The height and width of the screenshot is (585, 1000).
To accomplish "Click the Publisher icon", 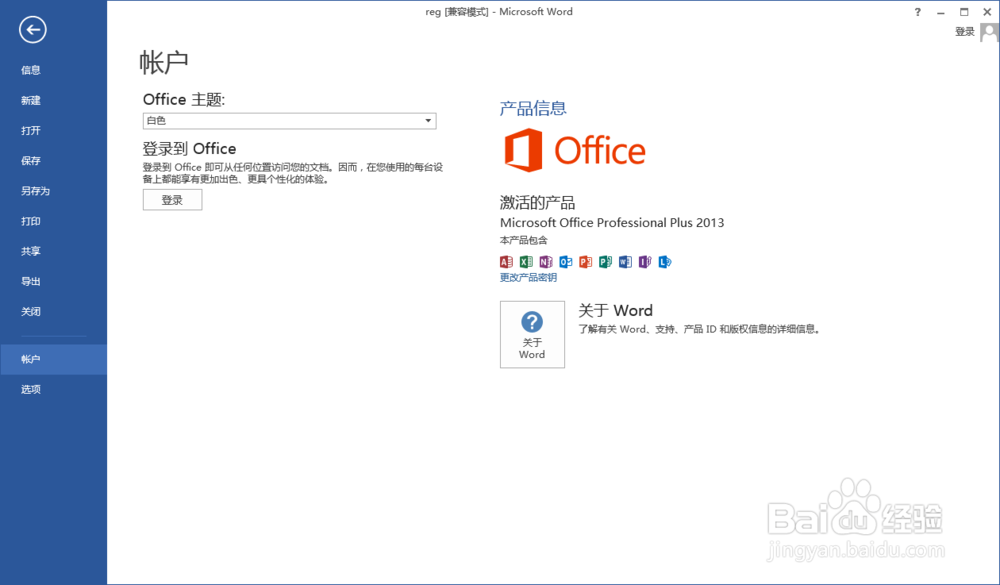I will (605, 261).
